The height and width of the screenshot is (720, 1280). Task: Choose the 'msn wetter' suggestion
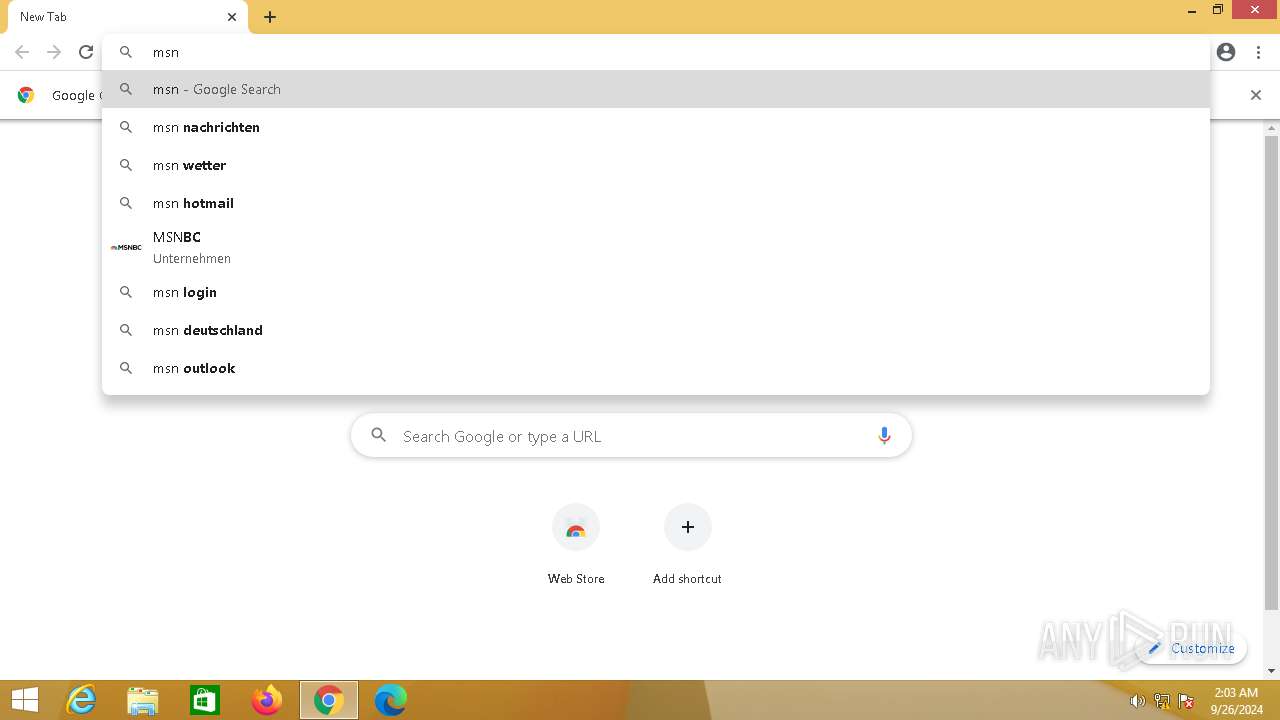pos(656,165)
